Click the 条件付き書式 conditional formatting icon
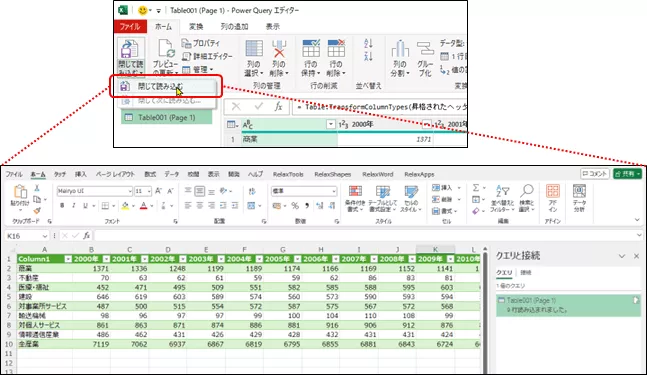The height and width of the screenshot is (375, 647). point(355,191)
